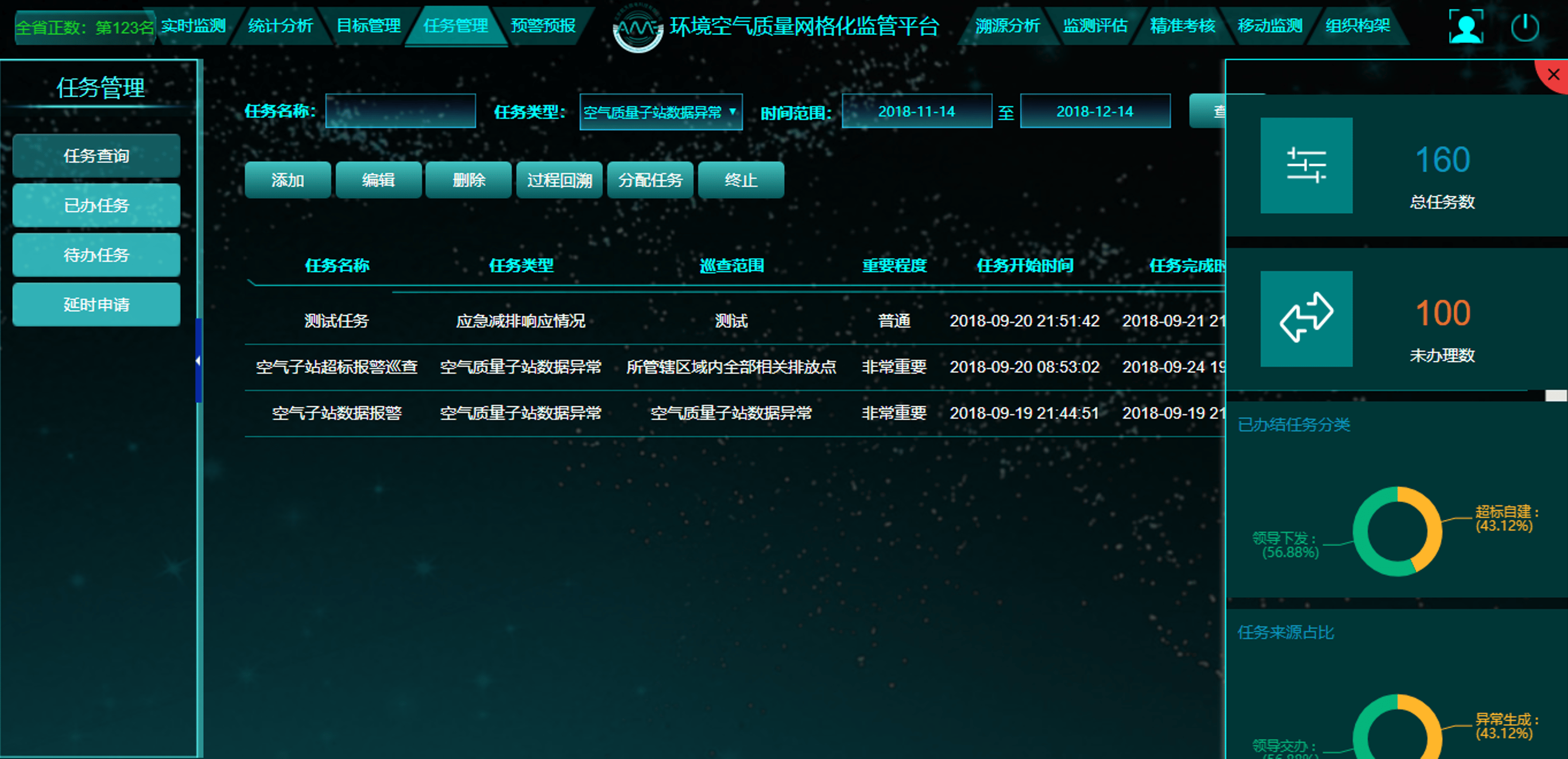This screenshot has width=1568, height=759.
Task: Open 待办任务 in the sidebar
Action: click(x=96, y=255)
